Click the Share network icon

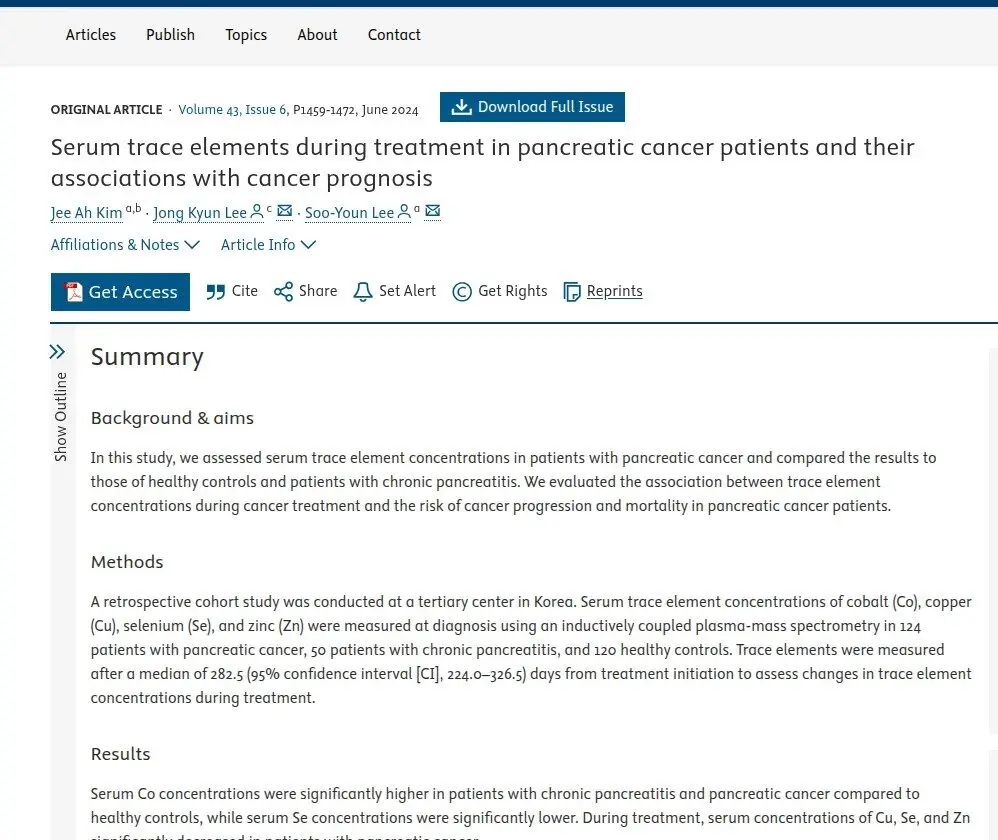pos(283,291)
